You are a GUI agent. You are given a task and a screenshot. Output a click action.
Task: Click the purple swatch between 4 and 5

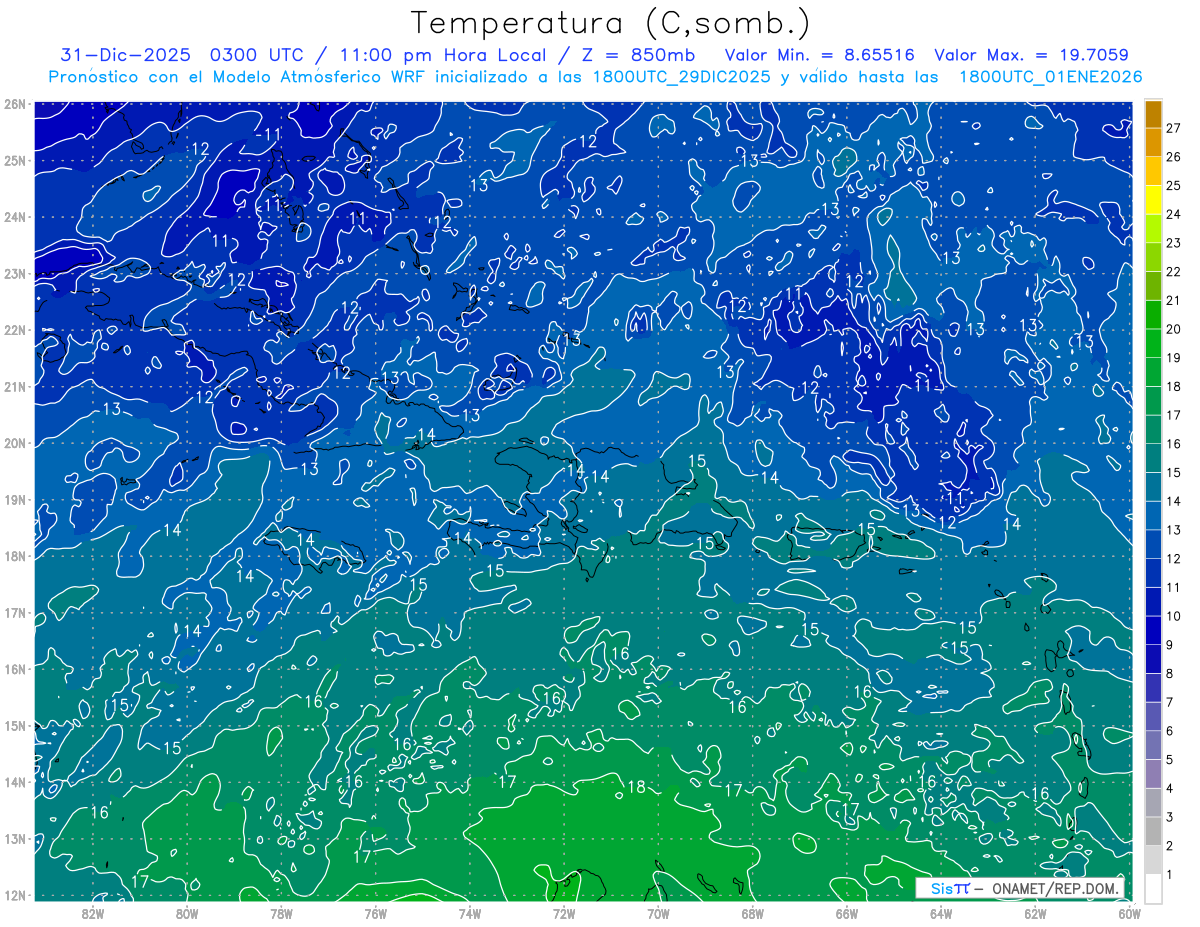point(1154,773)
